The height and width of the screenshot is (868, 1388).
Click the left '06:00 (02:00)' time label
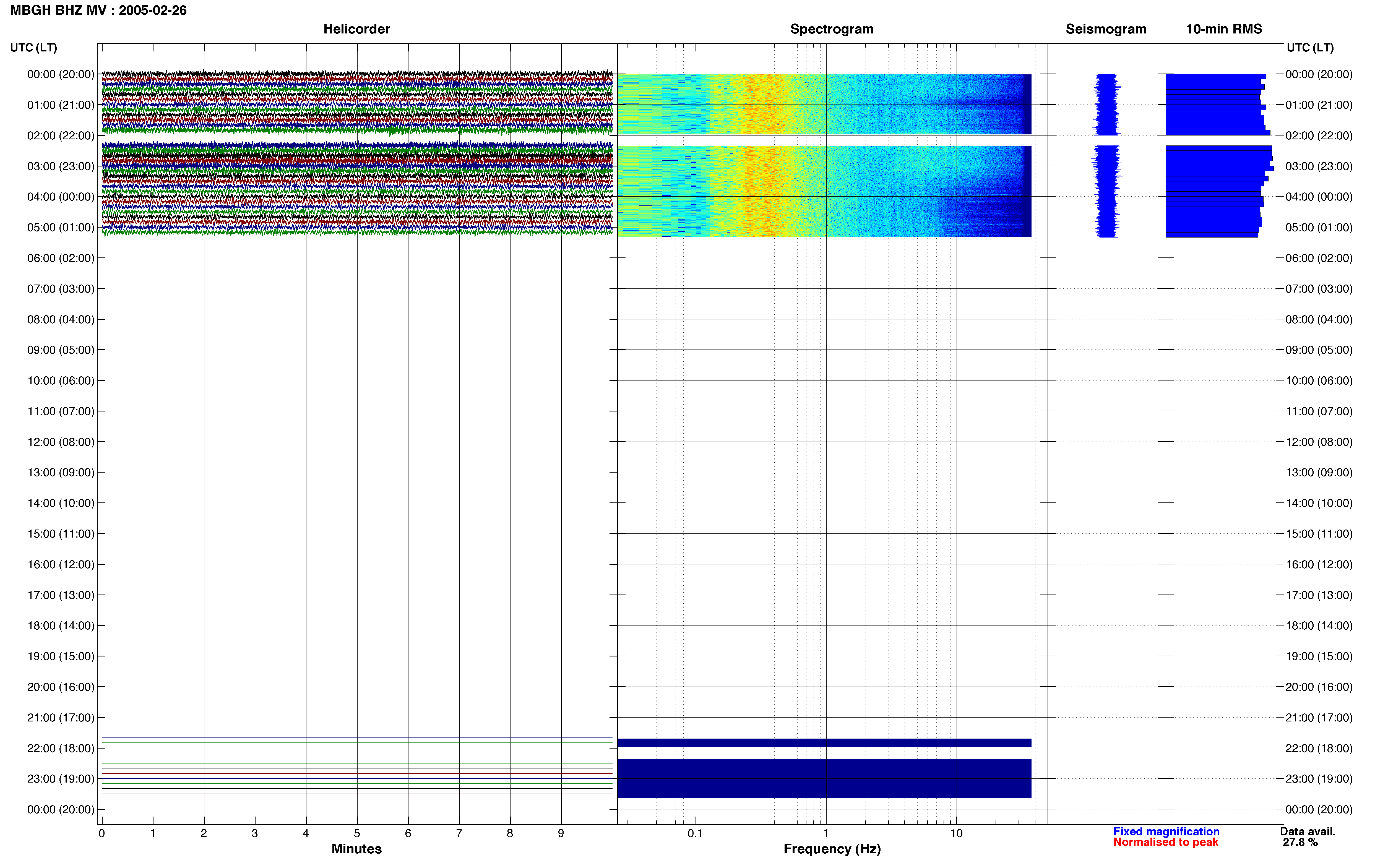coord(61,258)
